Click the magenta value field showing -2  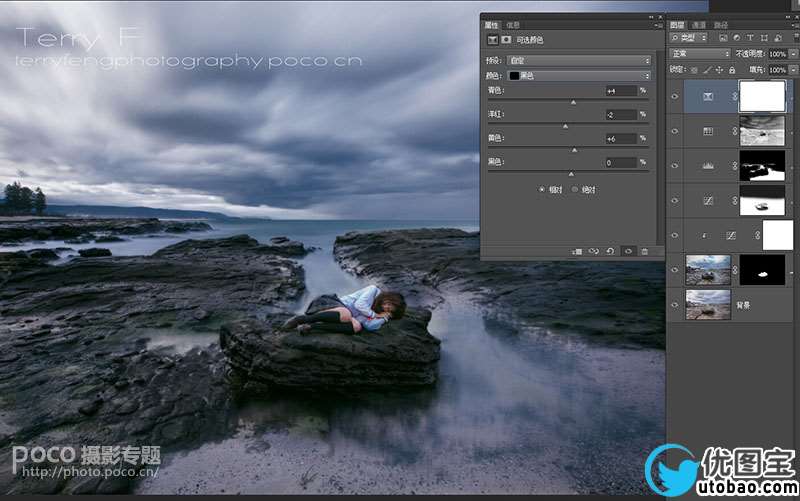pyautogui.click(x=621, y=115)
